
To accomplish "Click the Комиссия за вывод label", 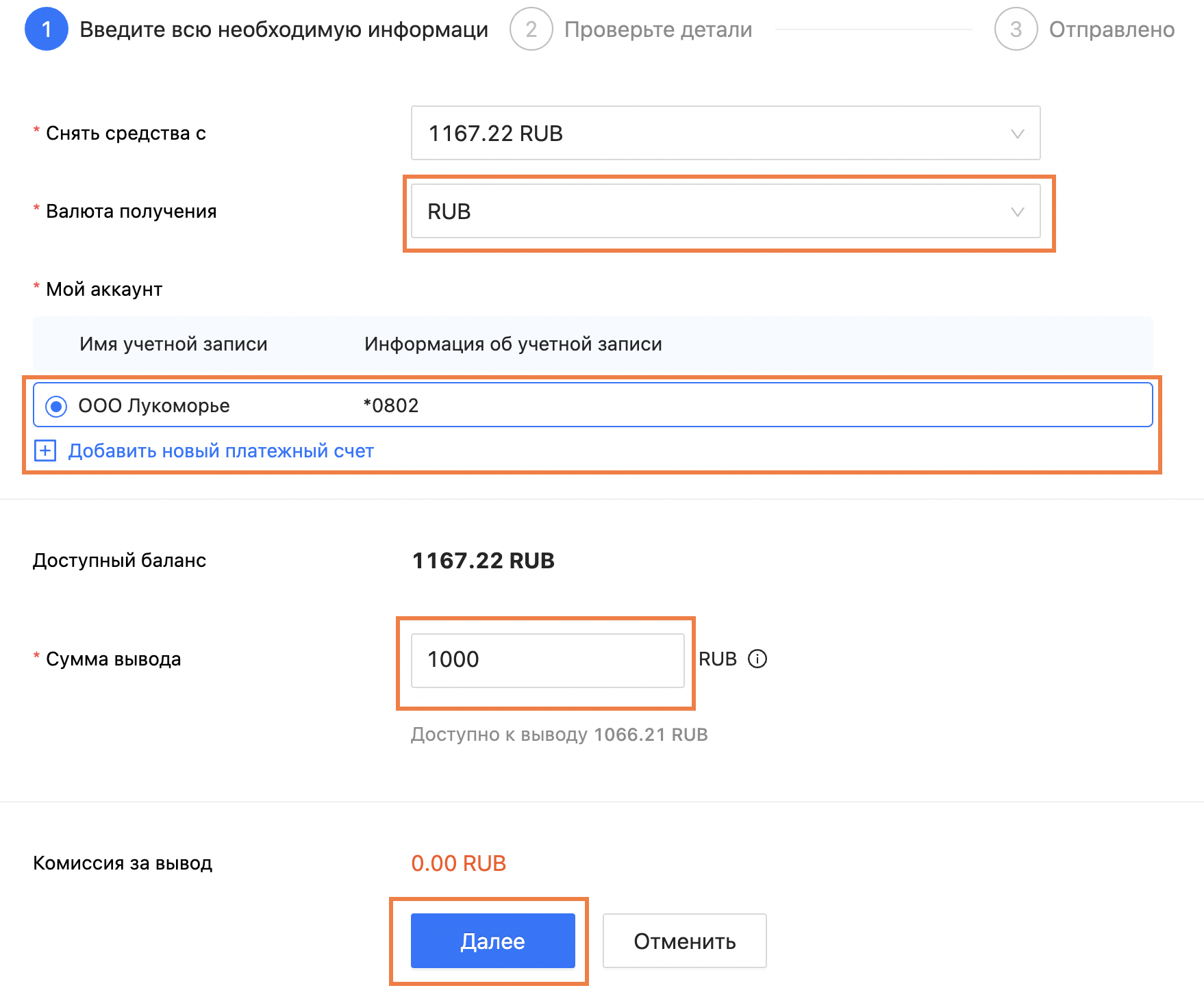I will [123, 863].
